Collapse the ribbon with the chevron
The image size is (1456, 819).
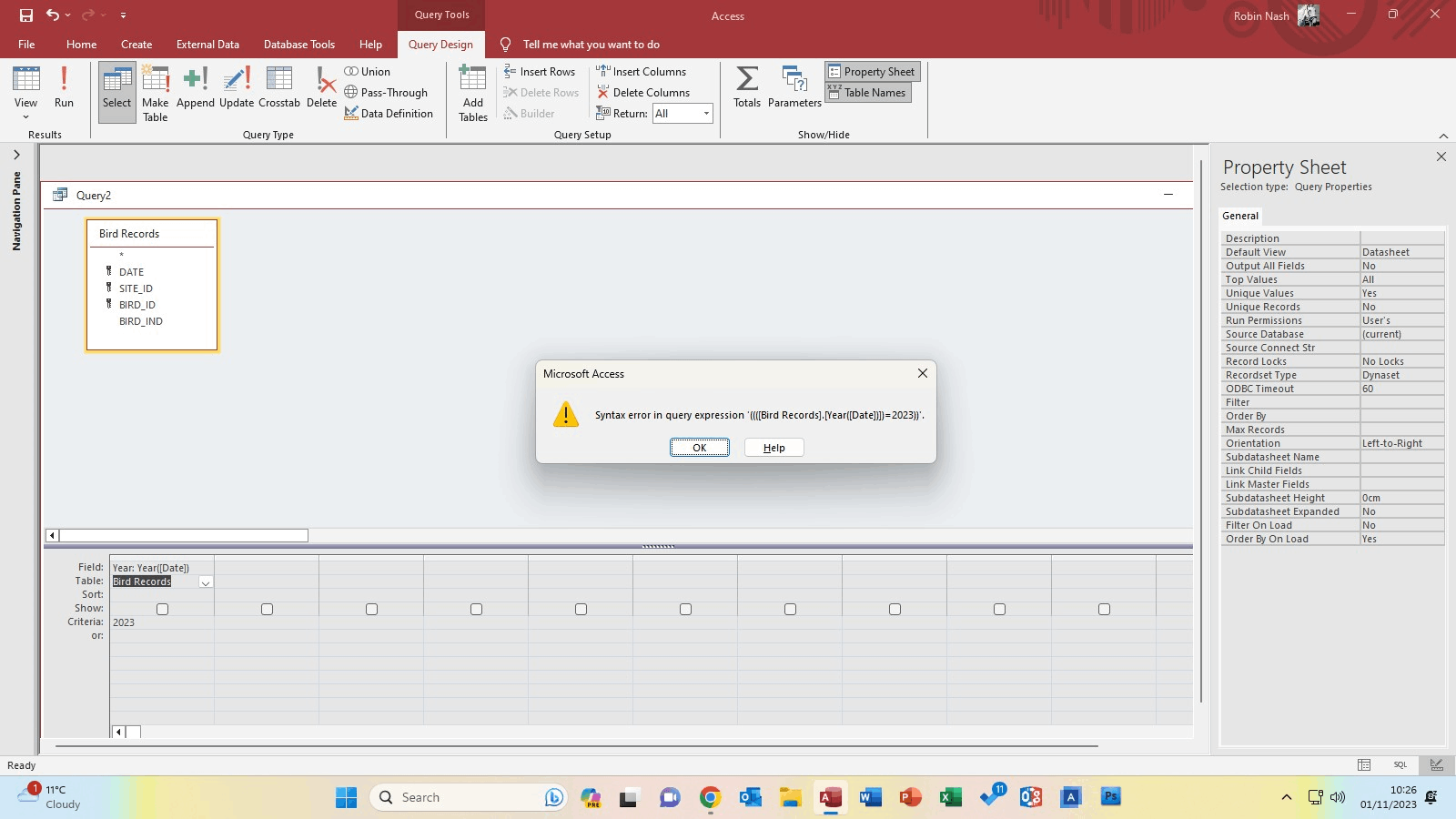[1443, 136]
